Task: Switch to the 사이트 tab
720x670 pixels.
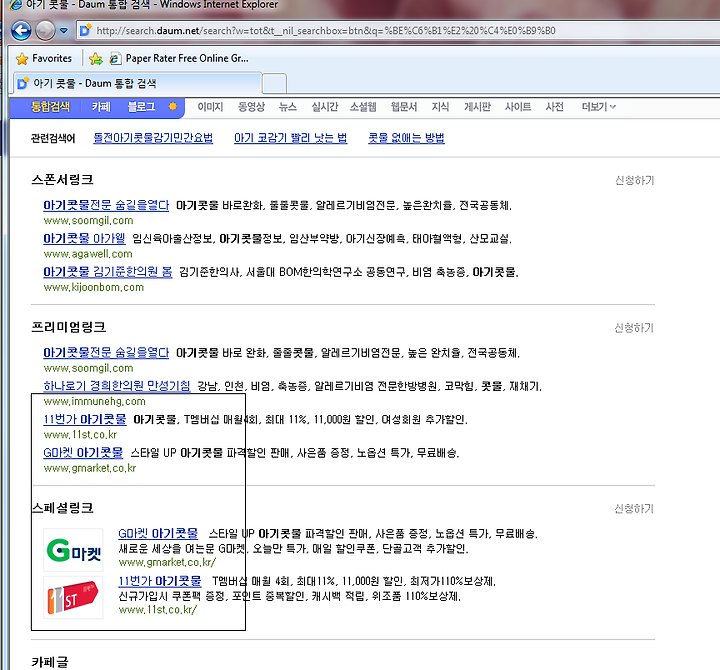Action: pyautogui.click(x=518, y=107)
